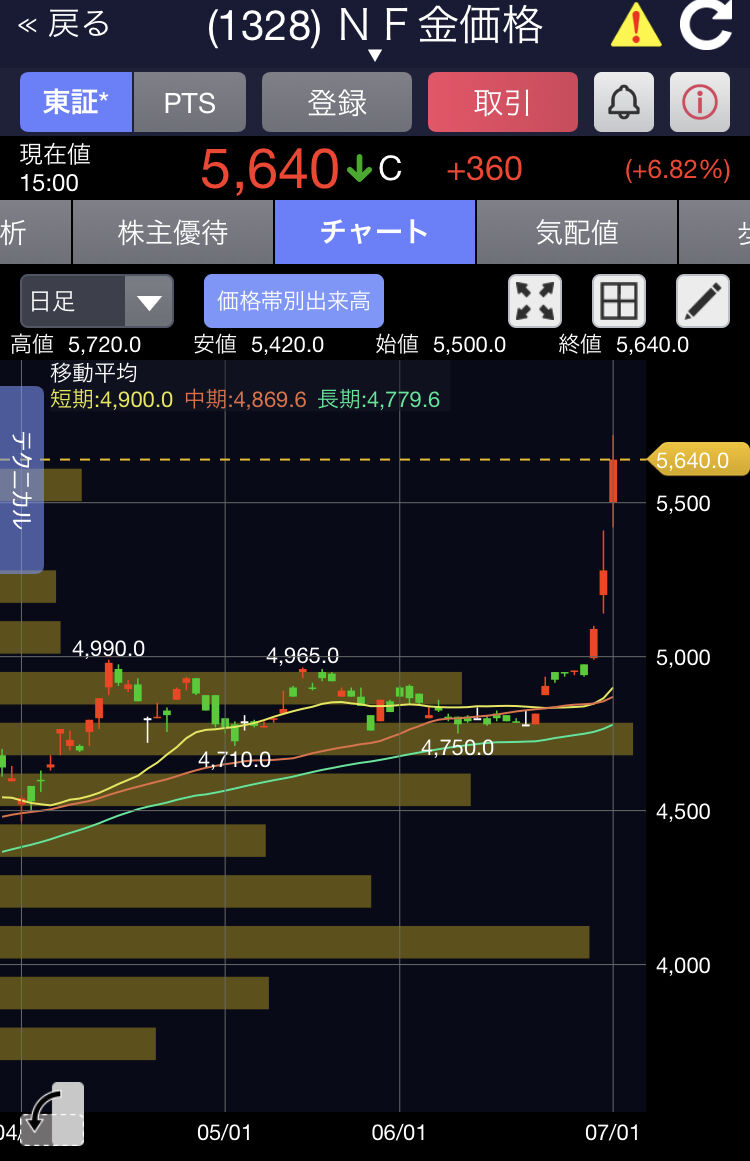The width and height of the screenshot is (750, 1161).
Task: Toggle the 価格帯別出来高 volume-by-price button
Action: (x=294, y=301)
